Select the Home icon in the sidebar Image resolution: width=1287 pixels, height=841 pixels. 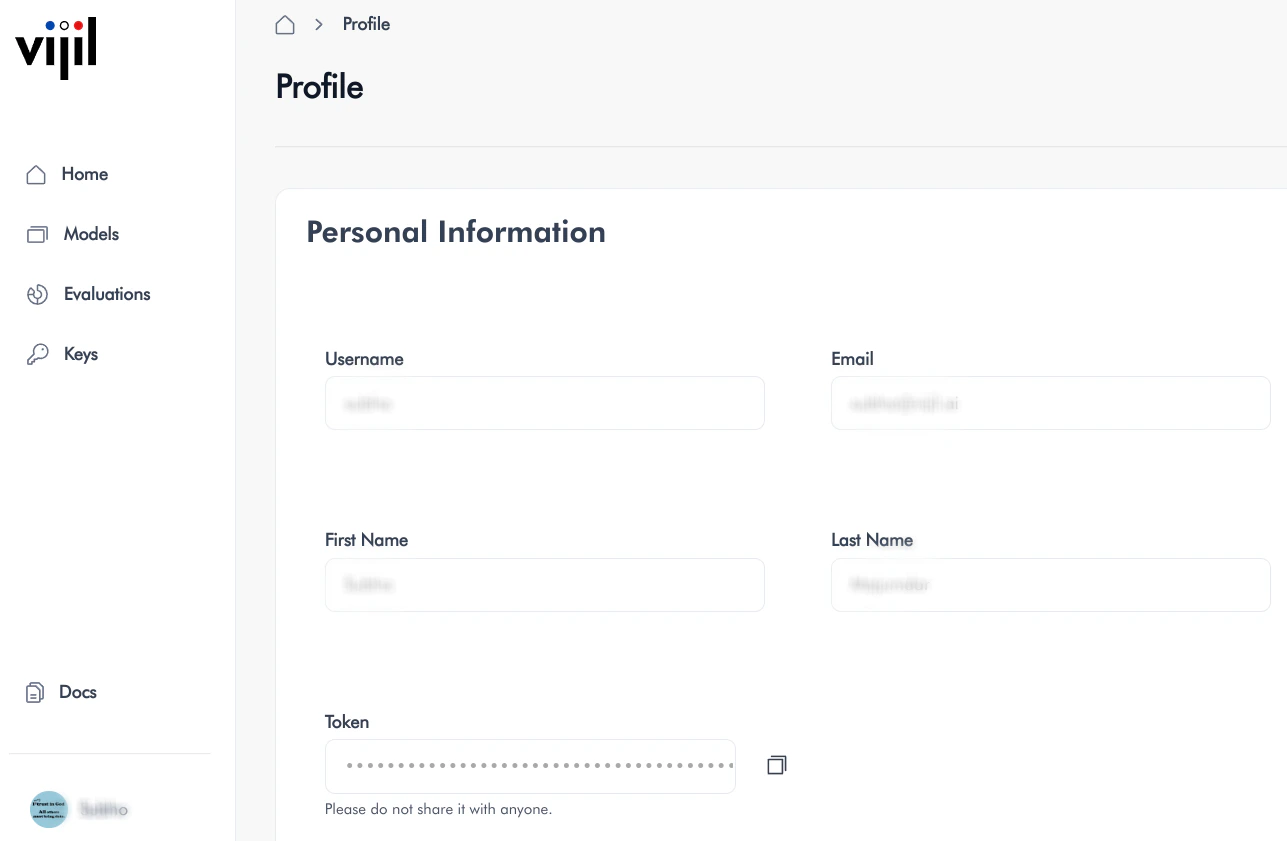click(36, 174)
